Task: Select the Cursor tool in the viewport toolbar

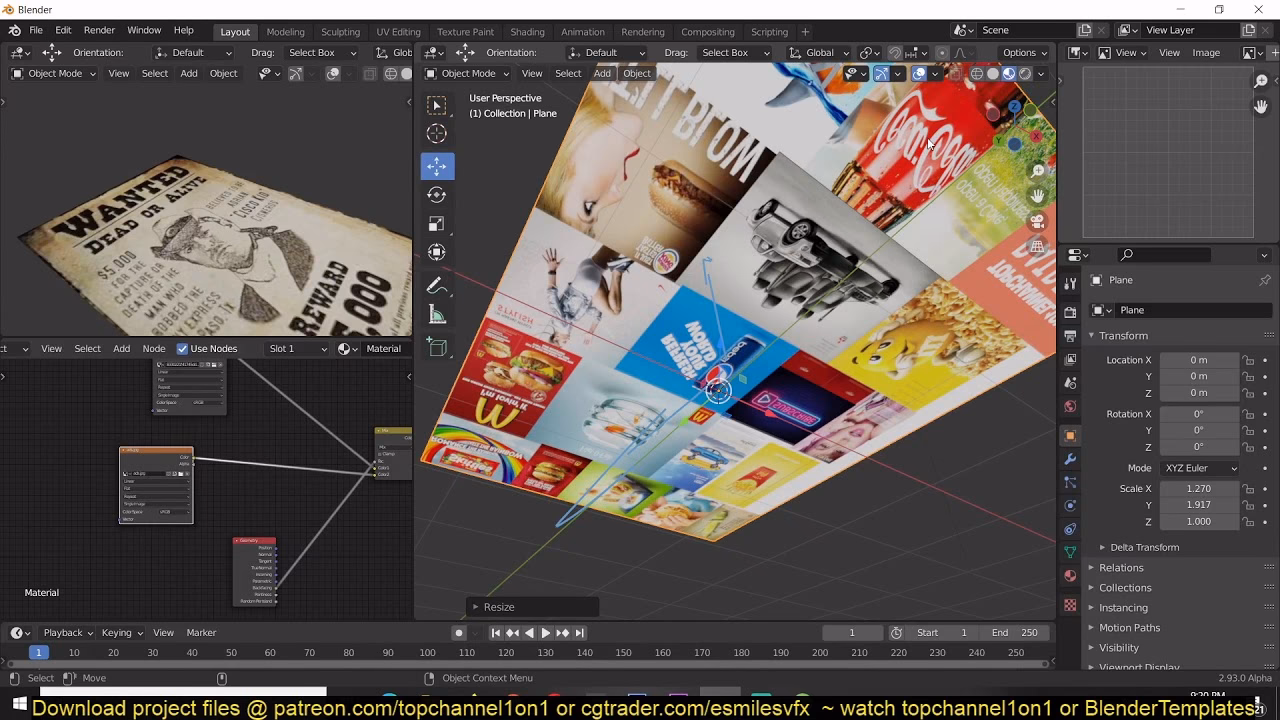Action: click(437, 133)
